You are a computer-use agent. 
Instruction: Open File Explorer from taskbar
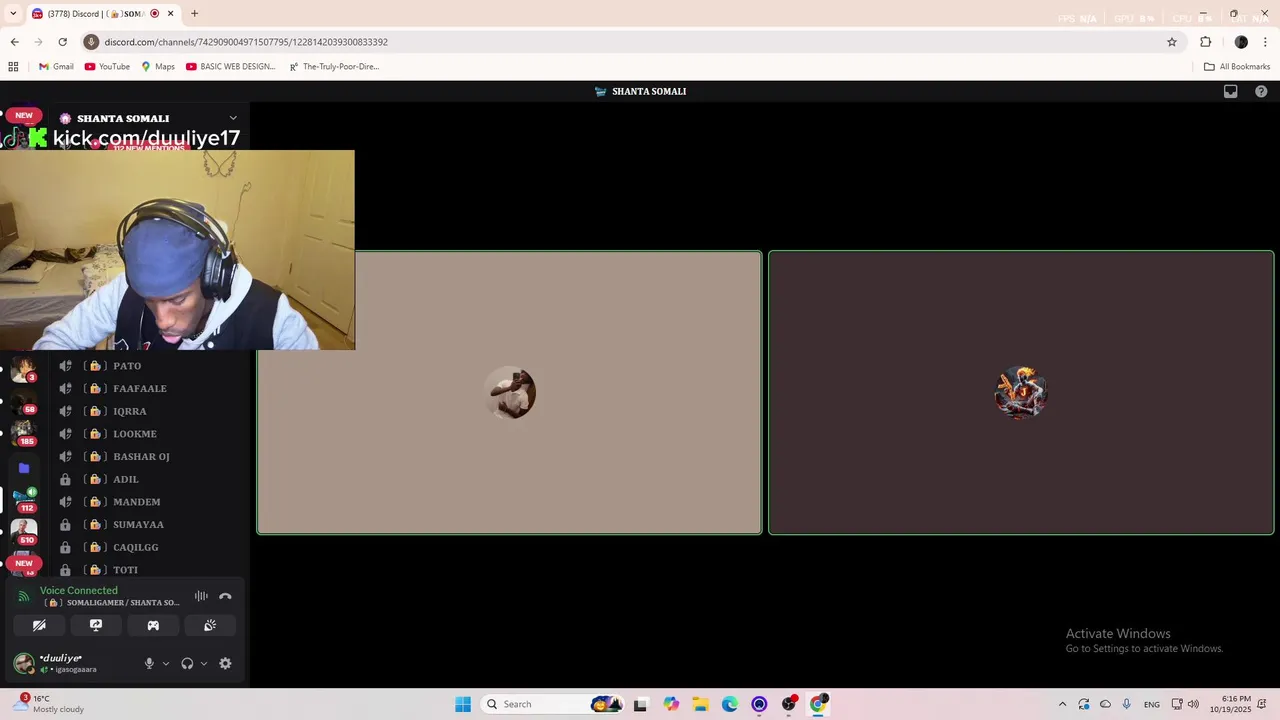700,704
